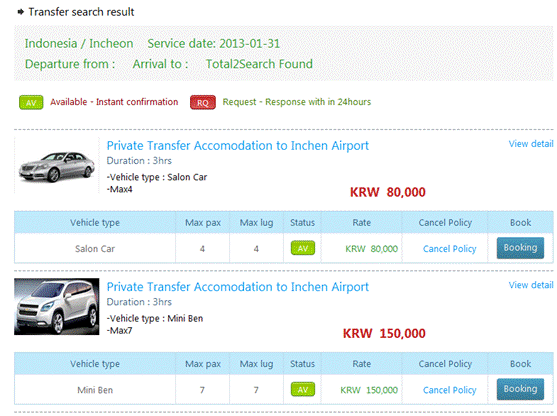The width and height of the screenshot is (557, 416).
Task: Open Cancel Policy link for Mini Ben
Action: [449, 390]
